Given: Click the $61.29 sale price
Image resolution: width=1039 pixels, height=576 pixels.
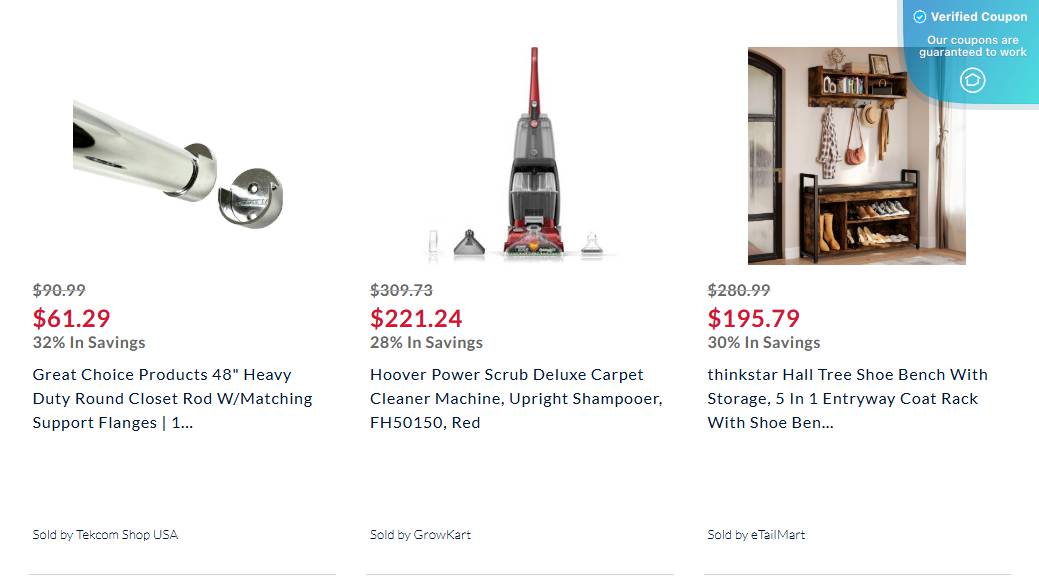Looking at the screenshot, I should (71, 318).
